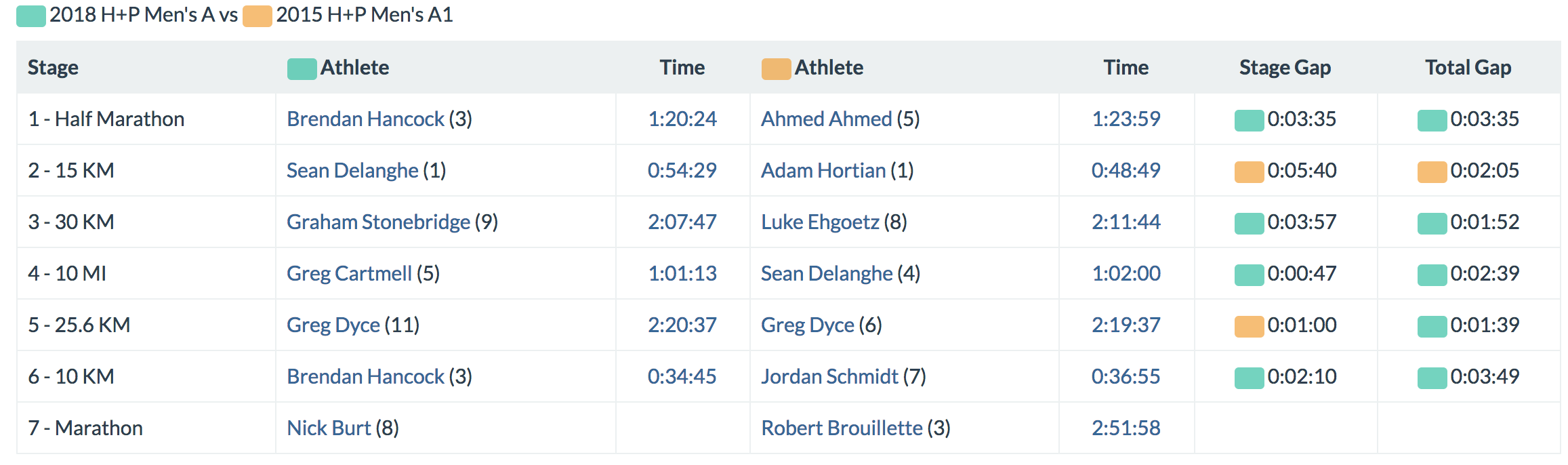The width and height of the screenshot is (1568, 465).
Task: Click the orange Stage Gap swatch for 15 KM
Action: (1249, 171)
